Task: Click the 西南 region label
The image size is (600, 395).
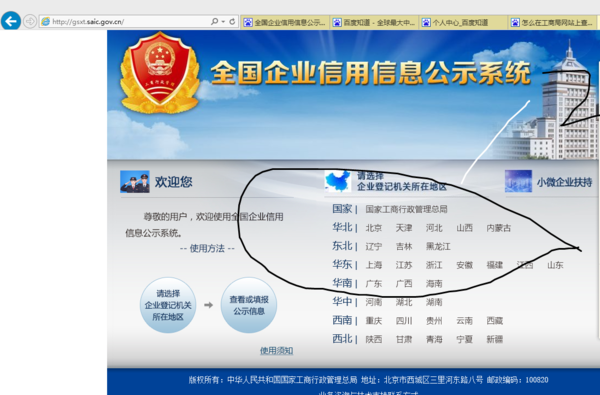Action: [x=342, y=320]
